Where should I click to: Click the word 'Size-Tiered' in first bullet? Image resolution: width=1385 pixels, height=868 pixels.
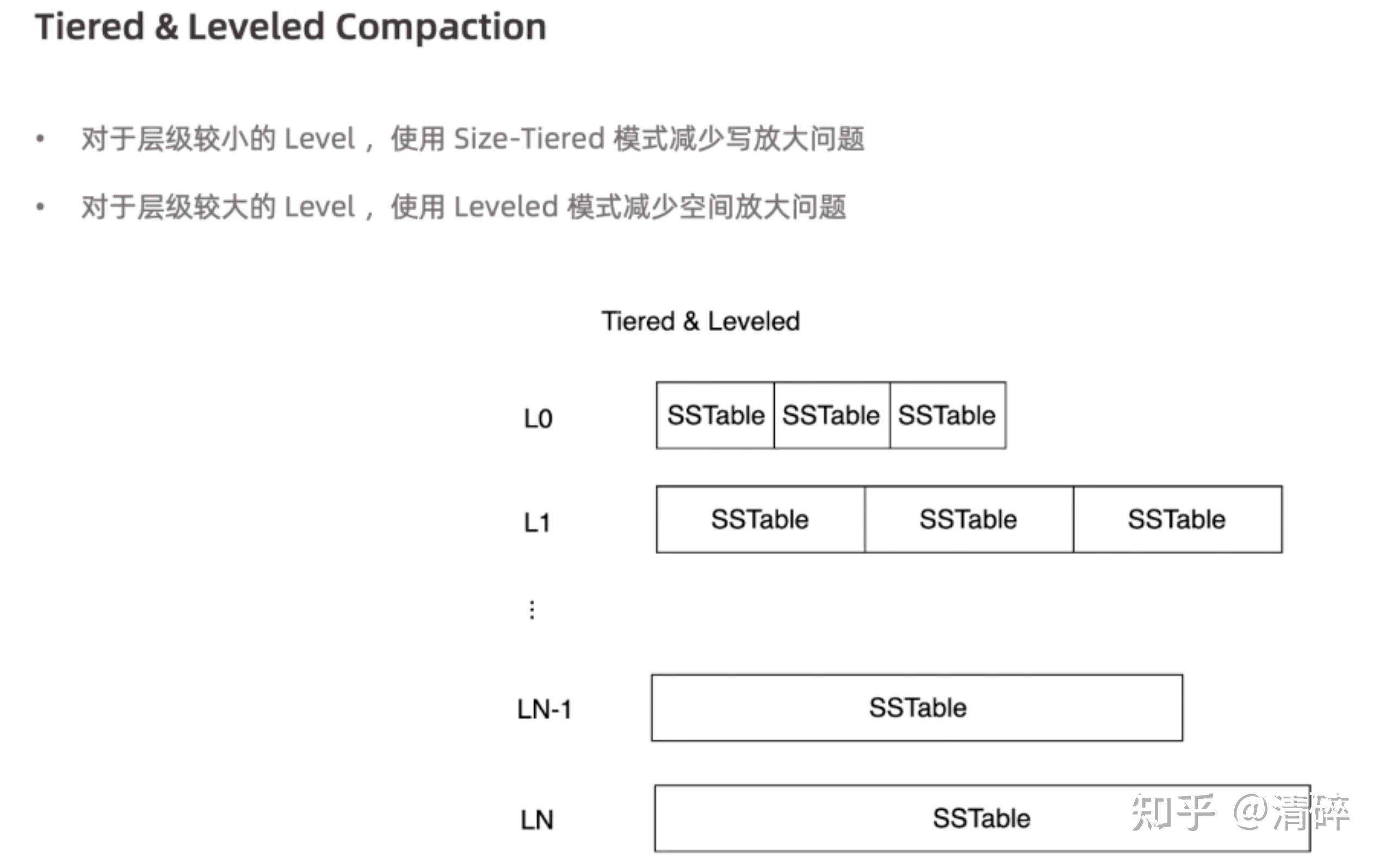[529, 139]
